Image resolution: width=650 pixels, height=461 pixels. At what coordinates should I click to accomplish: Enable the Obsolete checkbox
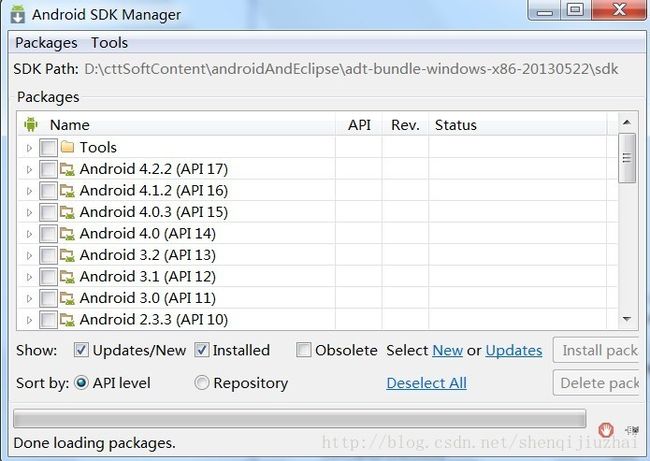tap(303, 350)
